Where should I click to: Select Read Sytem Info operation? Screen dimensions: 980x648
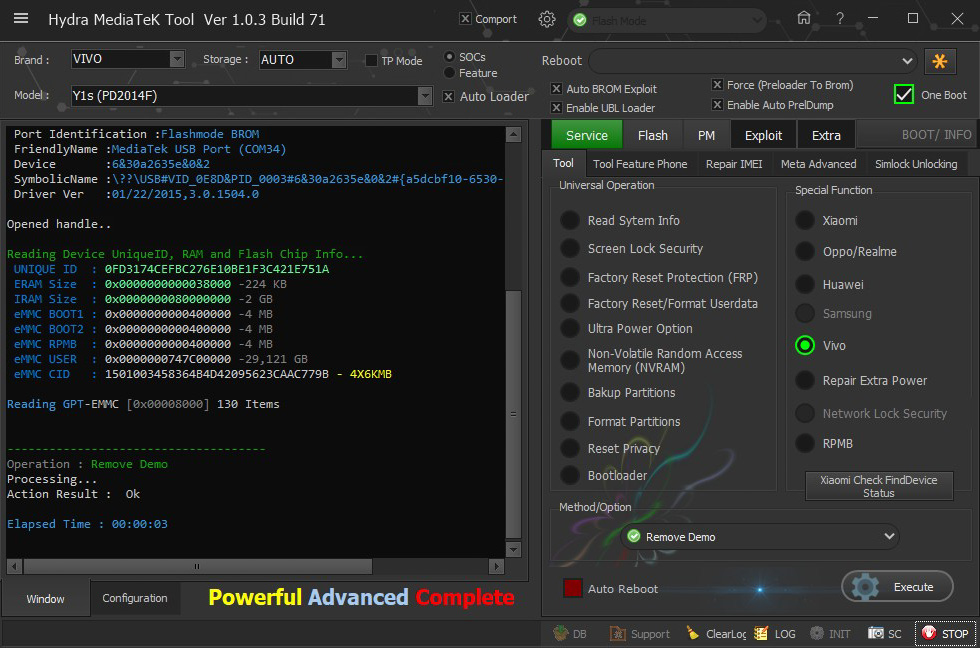pyautogui.click(x=569, y=220)
